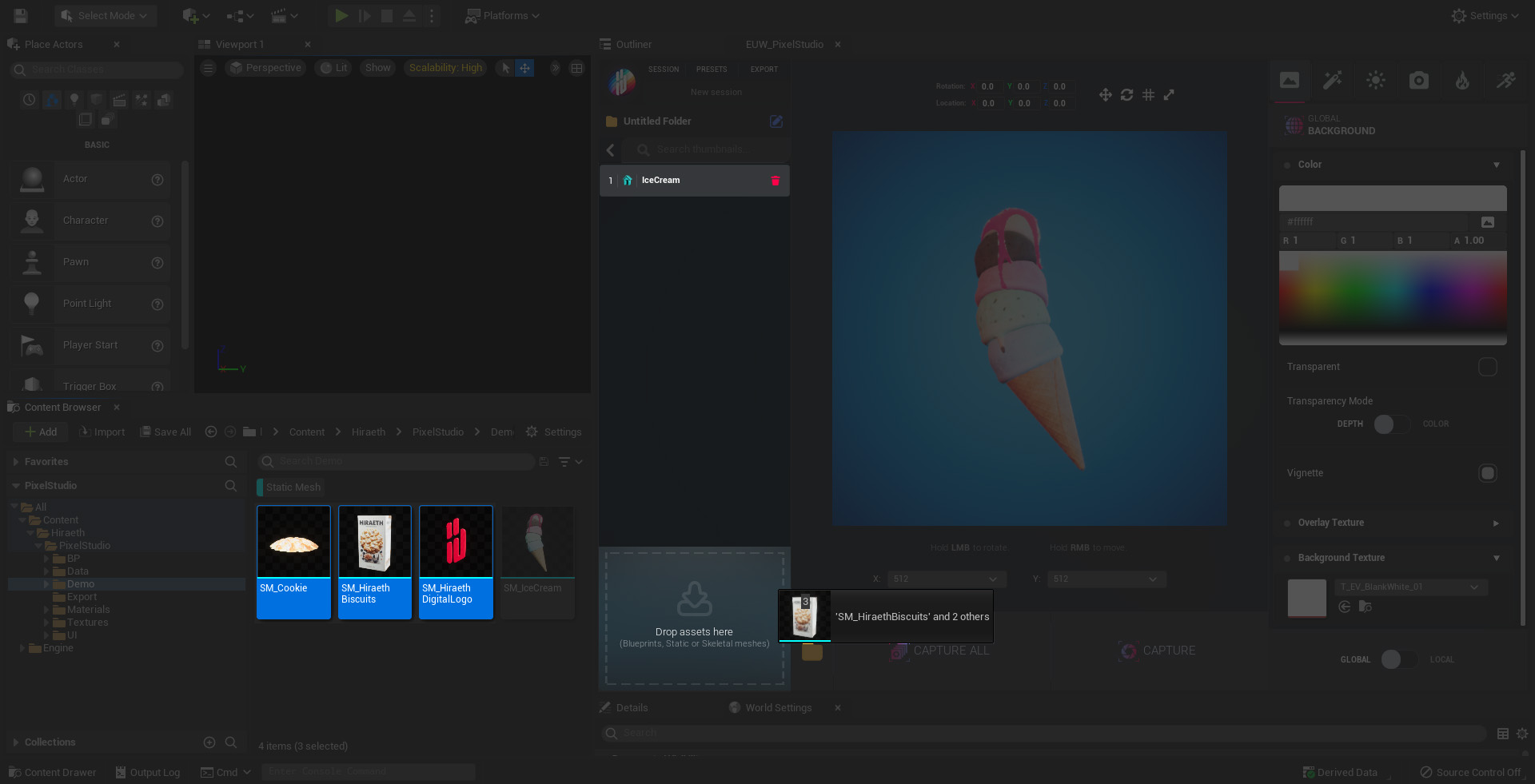Save the current level with floppy icon

point(21,15)
